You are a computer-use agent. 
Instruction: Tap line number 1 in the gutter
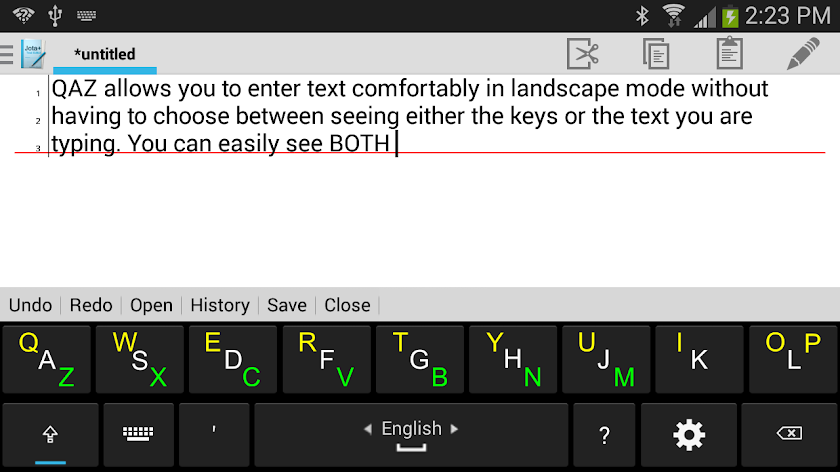click(38, 94)
